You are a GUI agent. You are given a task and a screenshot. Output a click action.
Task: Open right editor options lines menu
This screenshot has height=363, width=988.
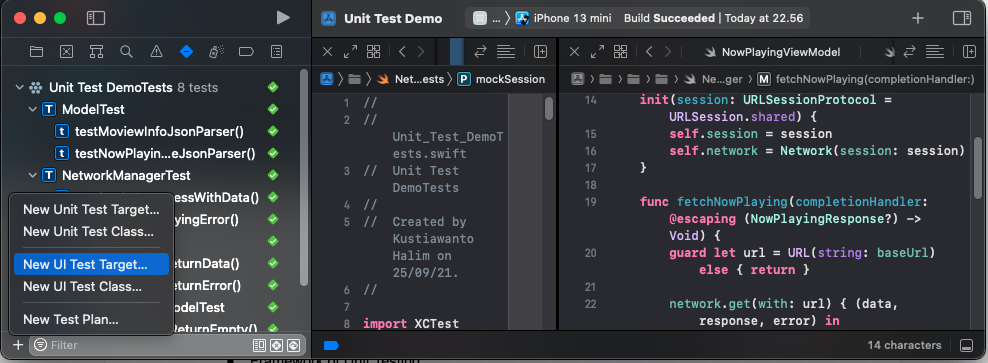[935, 52]
